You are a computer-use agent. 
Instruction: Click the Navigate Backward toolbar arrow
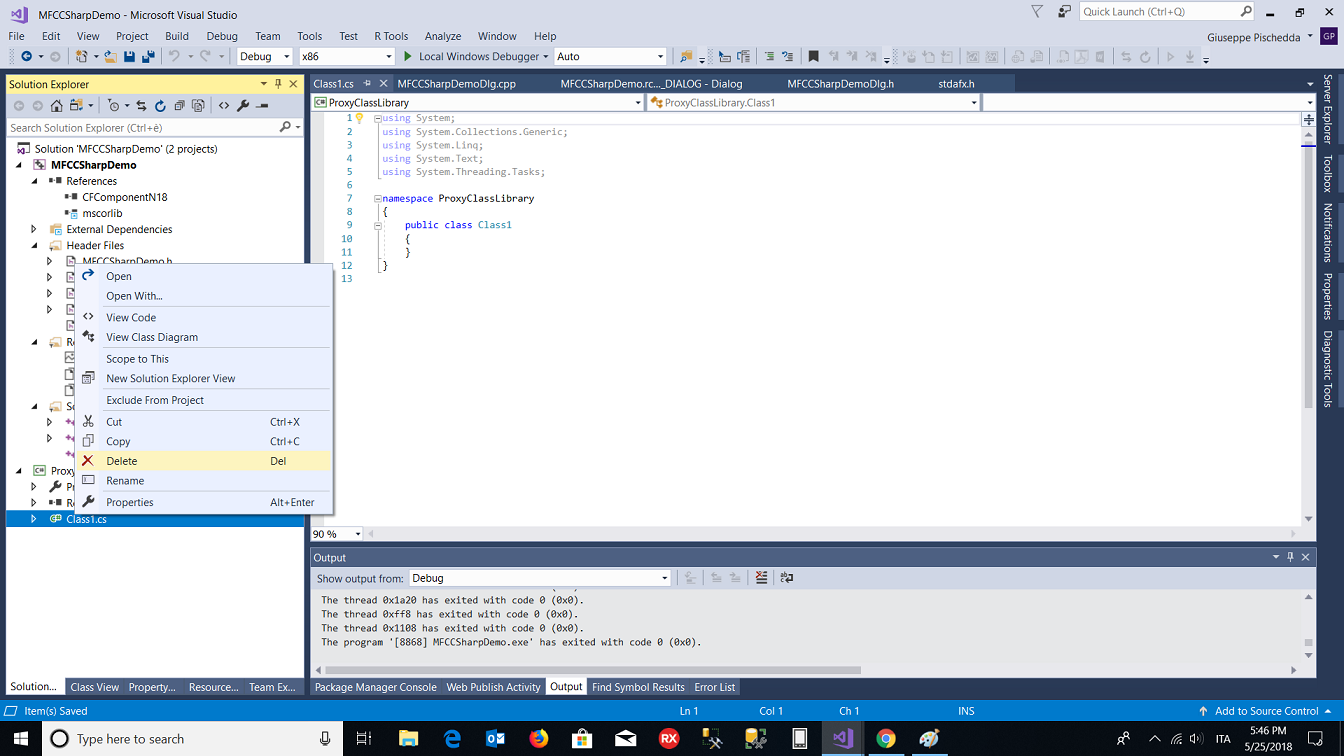click(x=26, y=57)
